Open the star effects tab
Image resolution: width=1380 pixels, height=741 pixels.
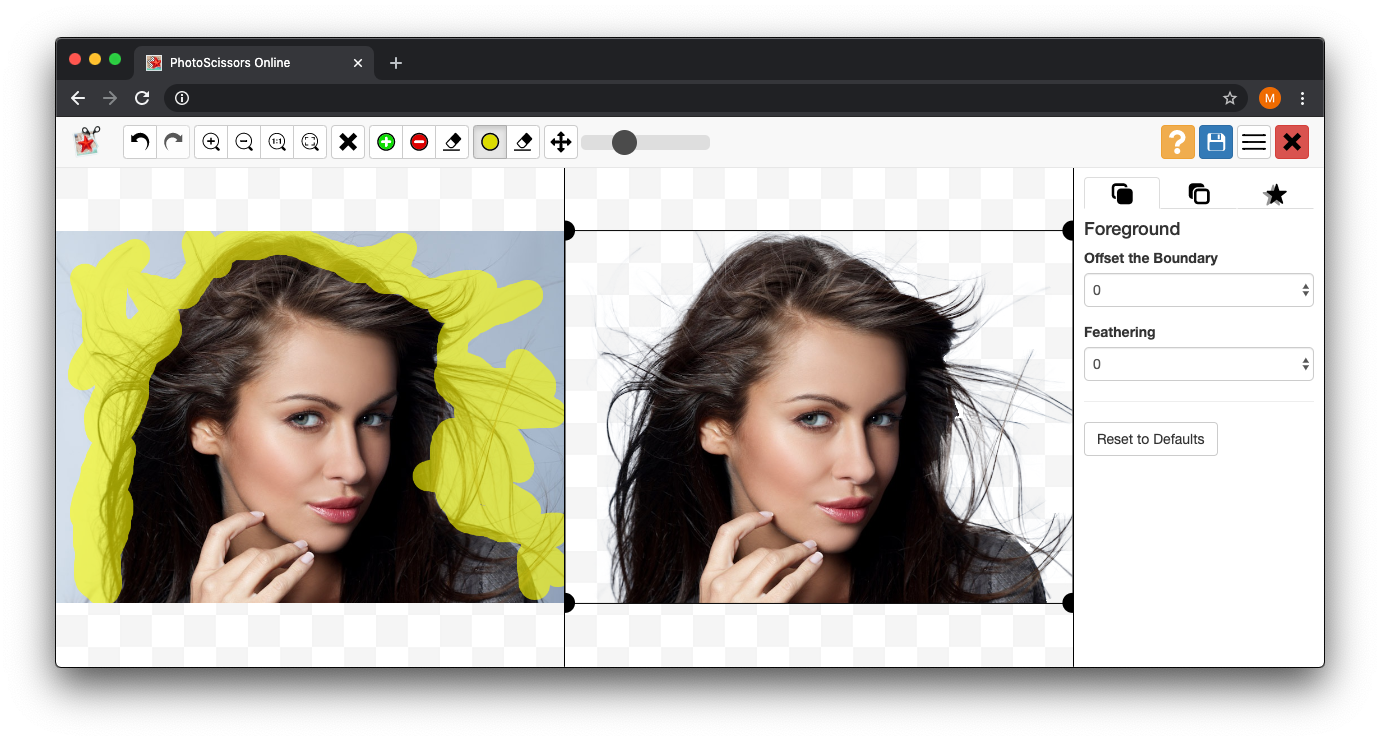point(1275,193)
